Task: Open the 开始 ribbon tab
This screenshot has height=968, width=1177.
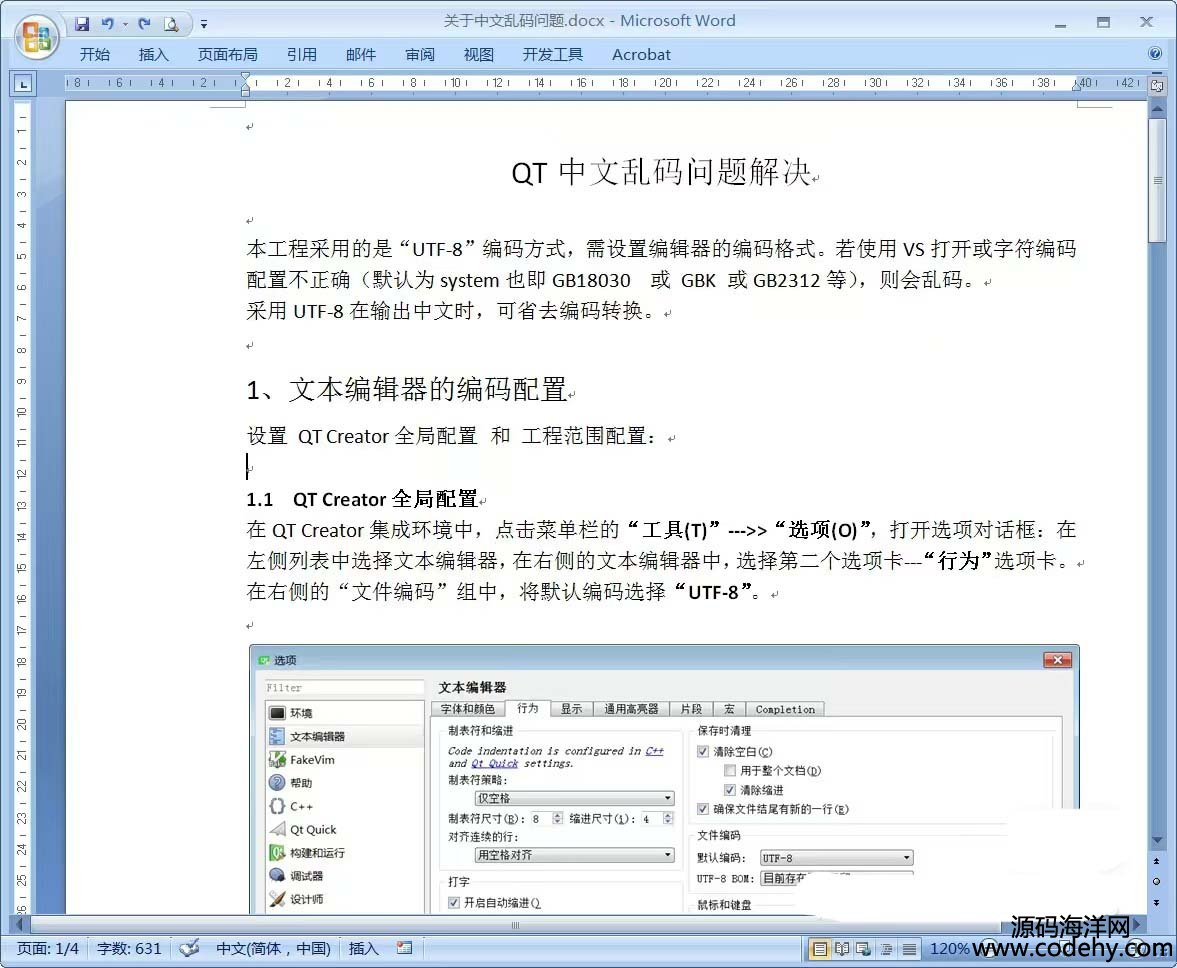Action: (x=95, y=55)
